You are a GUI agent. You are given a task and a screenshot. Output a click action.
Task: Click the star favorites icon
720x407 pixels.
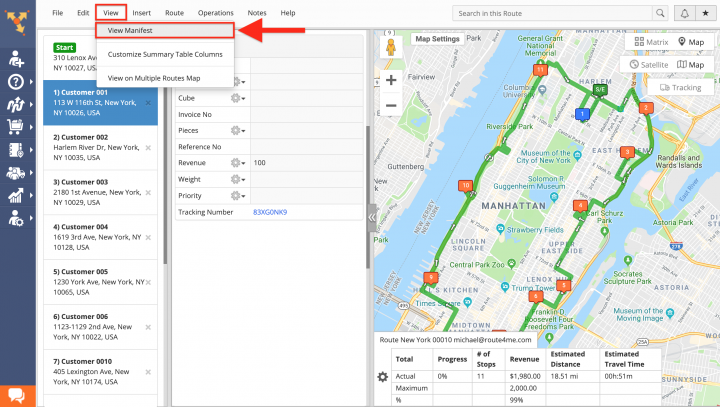(705, 13)
